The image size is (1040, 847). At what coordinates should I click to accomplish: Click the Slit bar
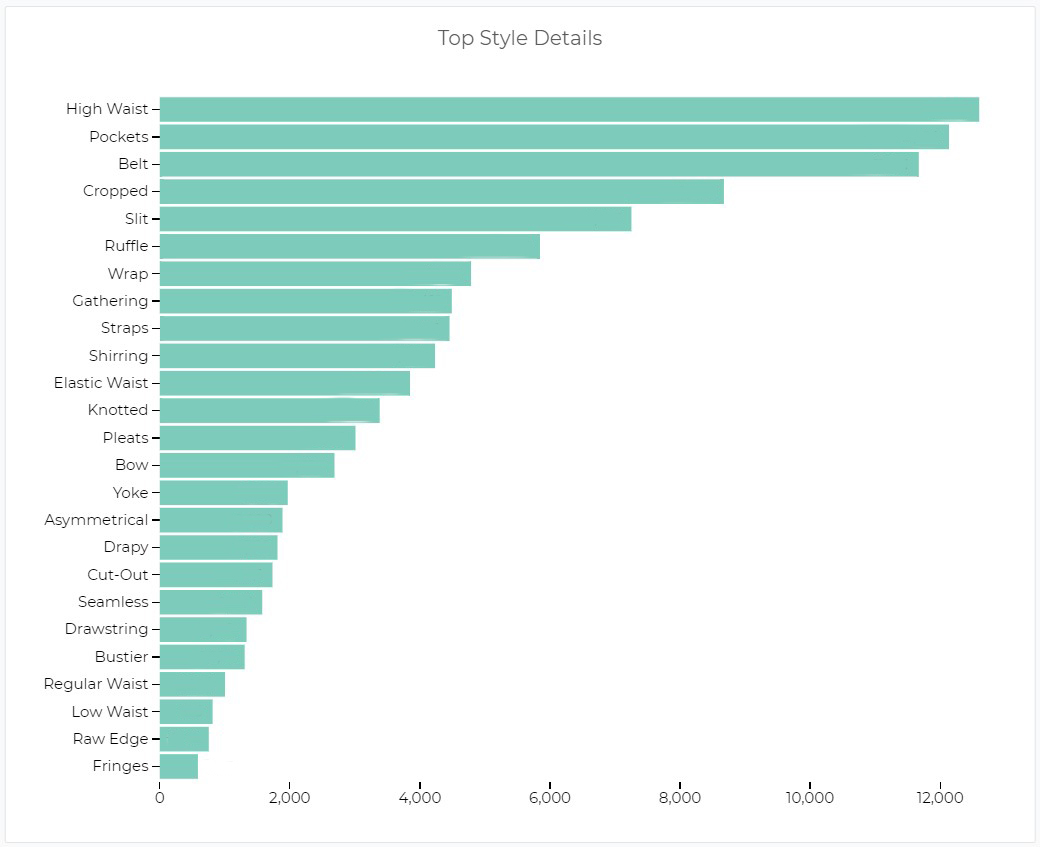[x=395, y=218]
